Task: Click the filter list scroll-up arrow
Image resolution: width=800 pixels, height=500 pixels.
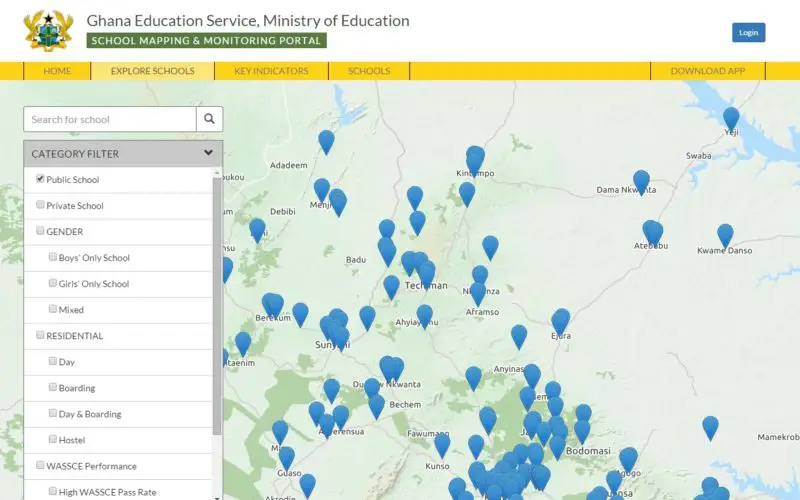Action: tap(217, 173)
